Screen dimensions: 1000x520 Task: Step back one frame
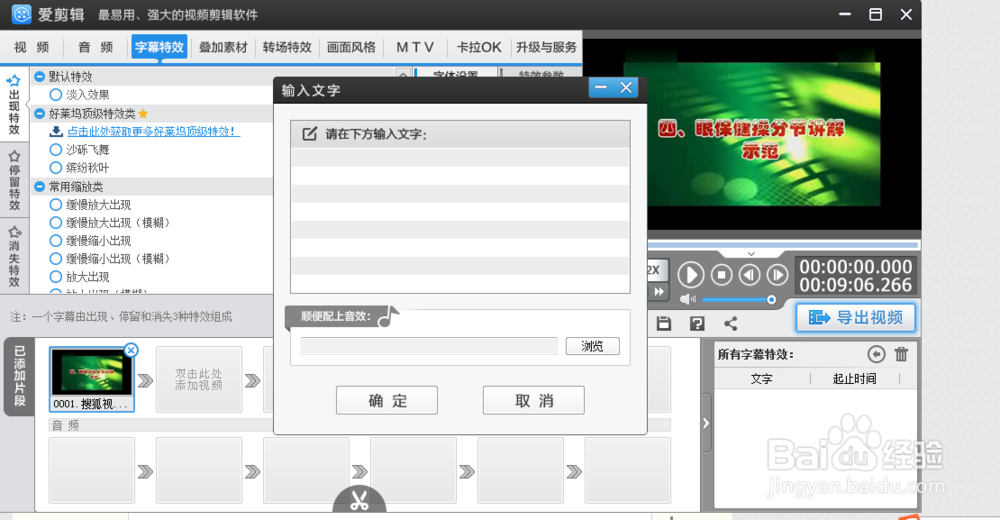point(749,275)
